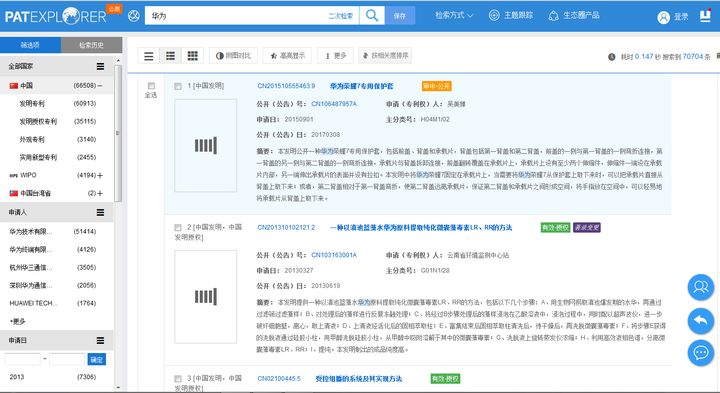Click the 附图对比 toolbar button

[233, 56]
